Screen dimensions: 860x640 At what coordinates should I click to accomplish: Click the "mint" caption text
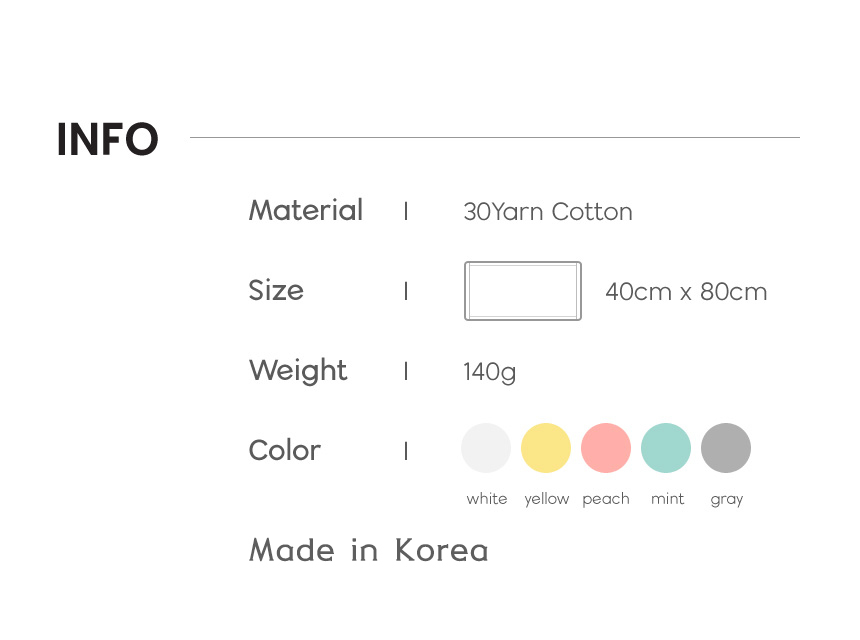point(667,499)
